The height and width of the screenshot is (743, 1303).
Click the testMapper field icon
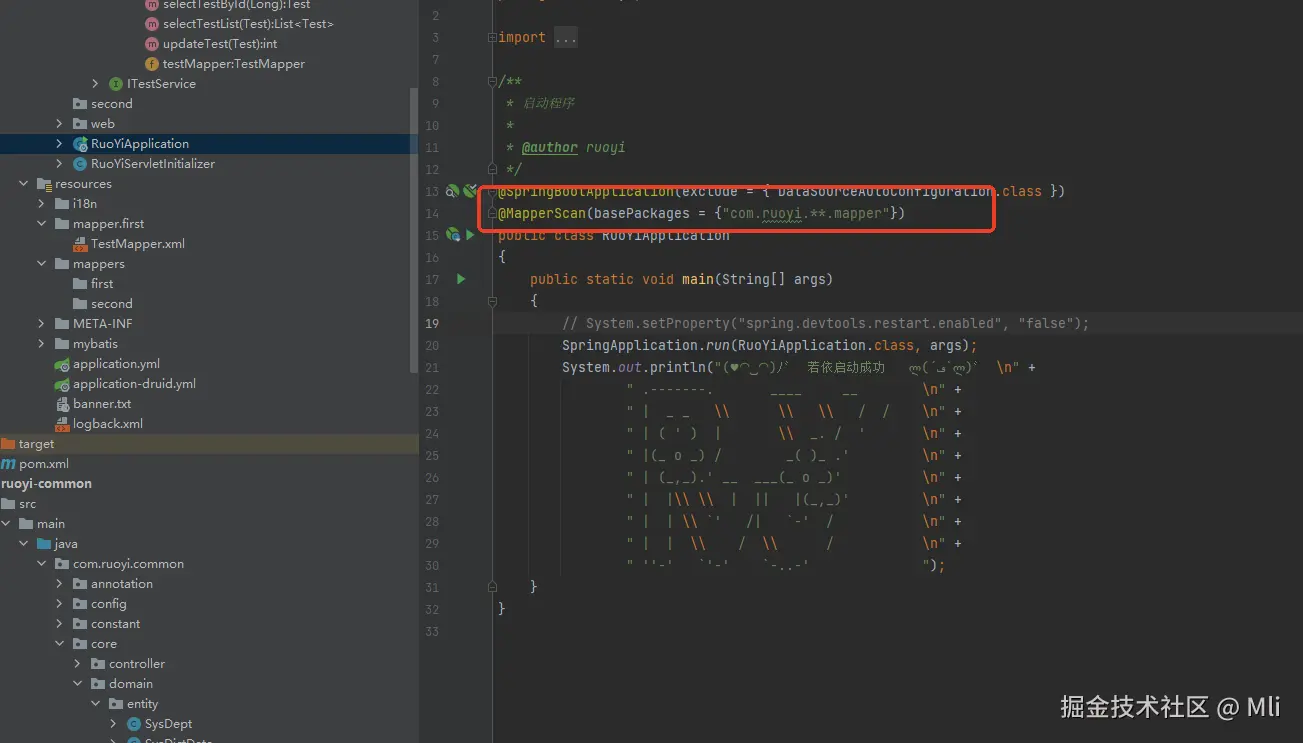[152, 64]
